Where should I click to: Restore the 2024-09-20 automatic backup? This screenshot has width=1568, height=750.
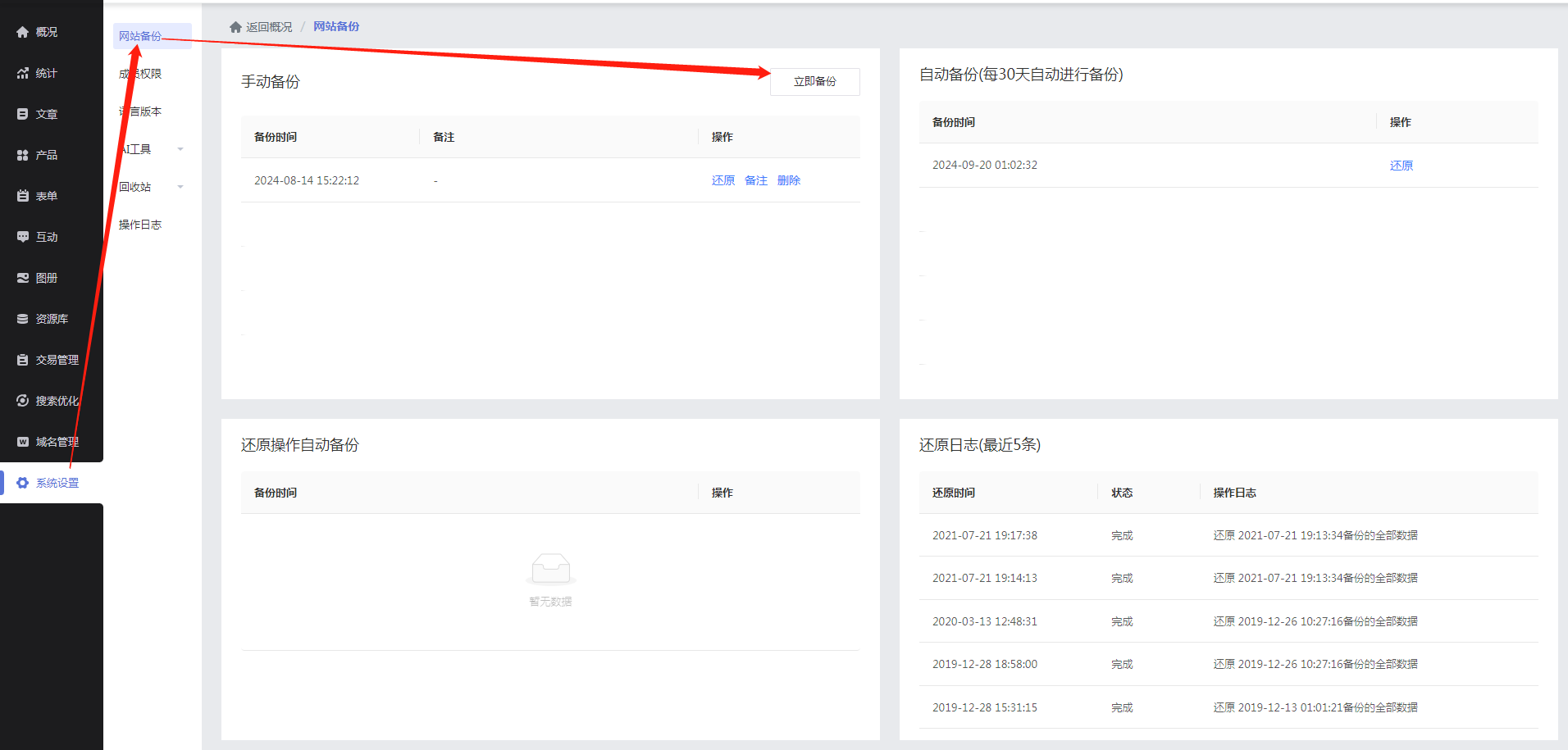(1401, 166)
